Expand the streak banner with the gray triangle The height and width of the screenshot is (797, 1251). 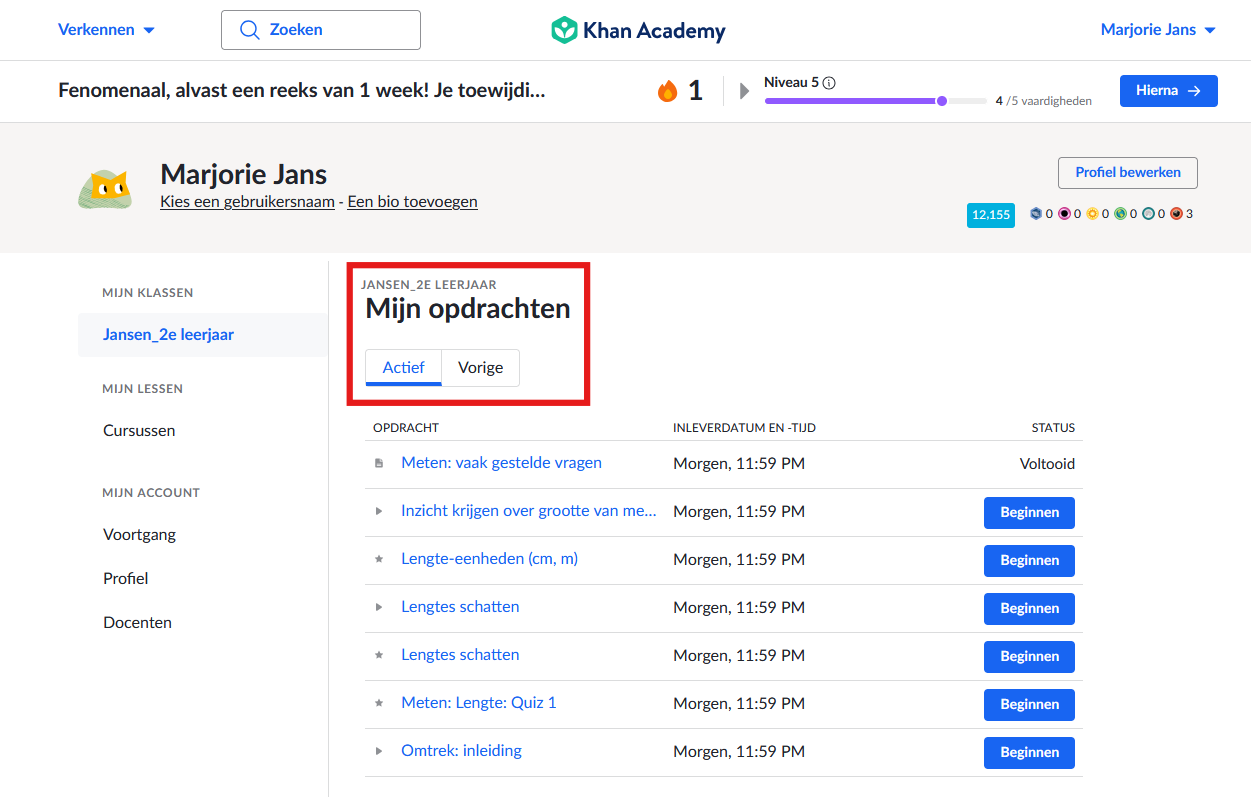[744, 91]
